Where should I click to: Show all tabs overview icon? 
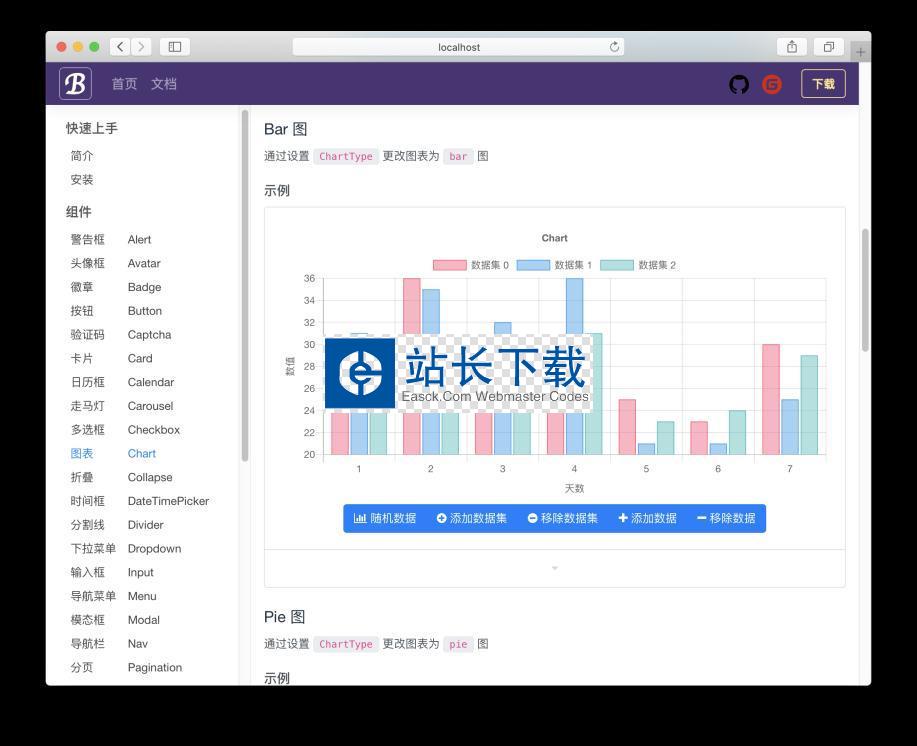(828, 47)
